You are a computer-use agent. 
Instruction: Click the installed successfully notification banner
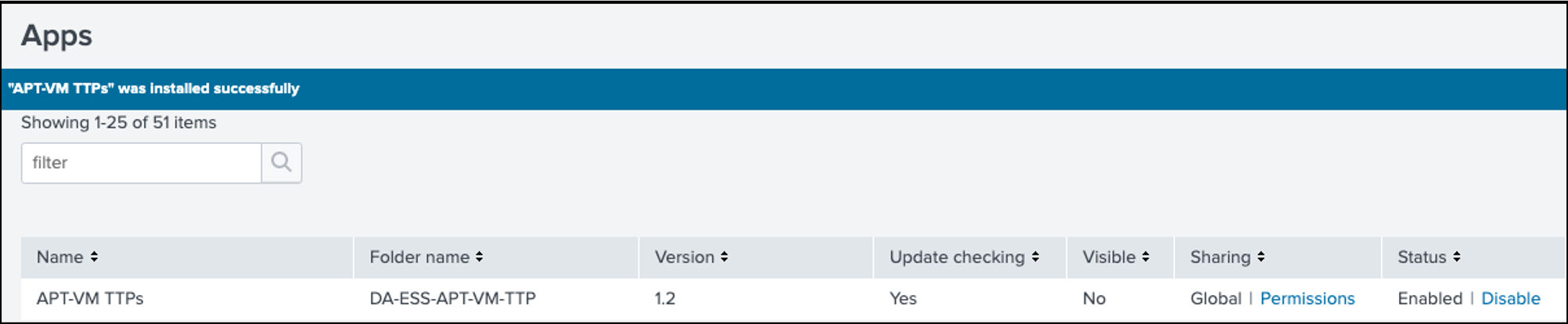point(784,88)
